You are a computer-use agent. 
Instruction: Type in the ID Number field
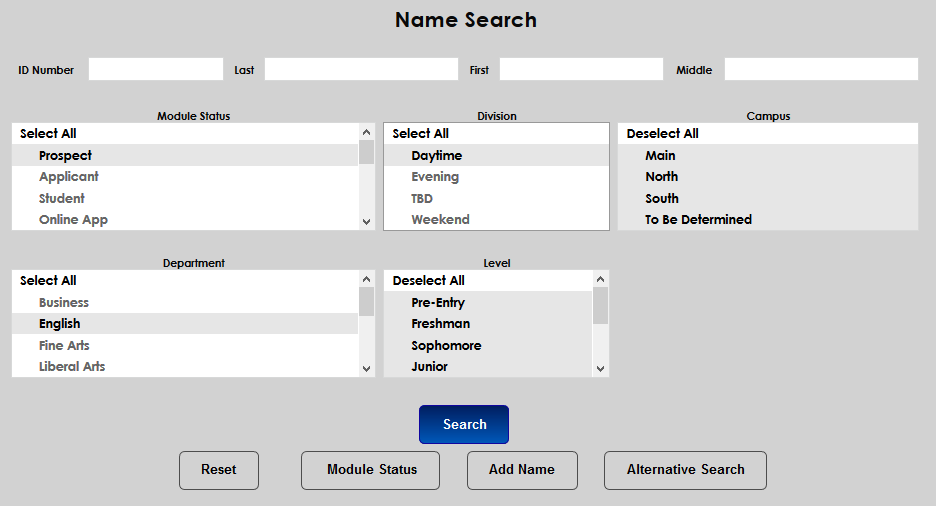pos(155,69)
